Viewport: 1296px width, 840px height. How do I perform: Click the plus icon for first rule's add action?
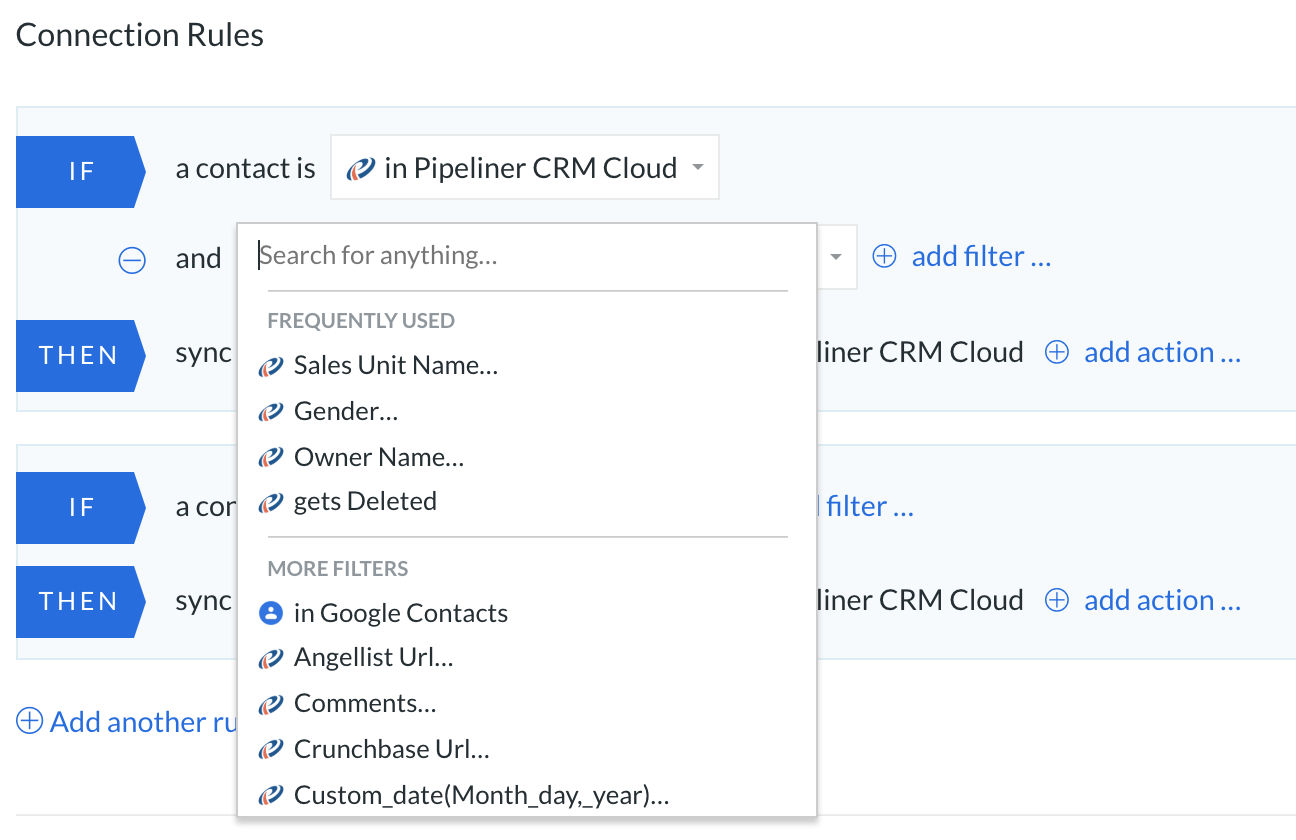pyautogui.click(x=1057, y=352)
